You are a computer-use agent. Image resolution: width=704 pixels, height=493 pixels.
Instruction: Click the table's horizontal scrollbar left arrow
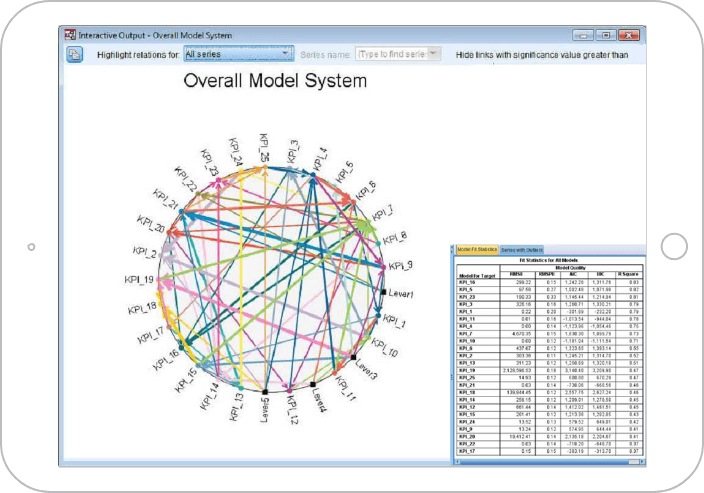[x=458, y=462]
